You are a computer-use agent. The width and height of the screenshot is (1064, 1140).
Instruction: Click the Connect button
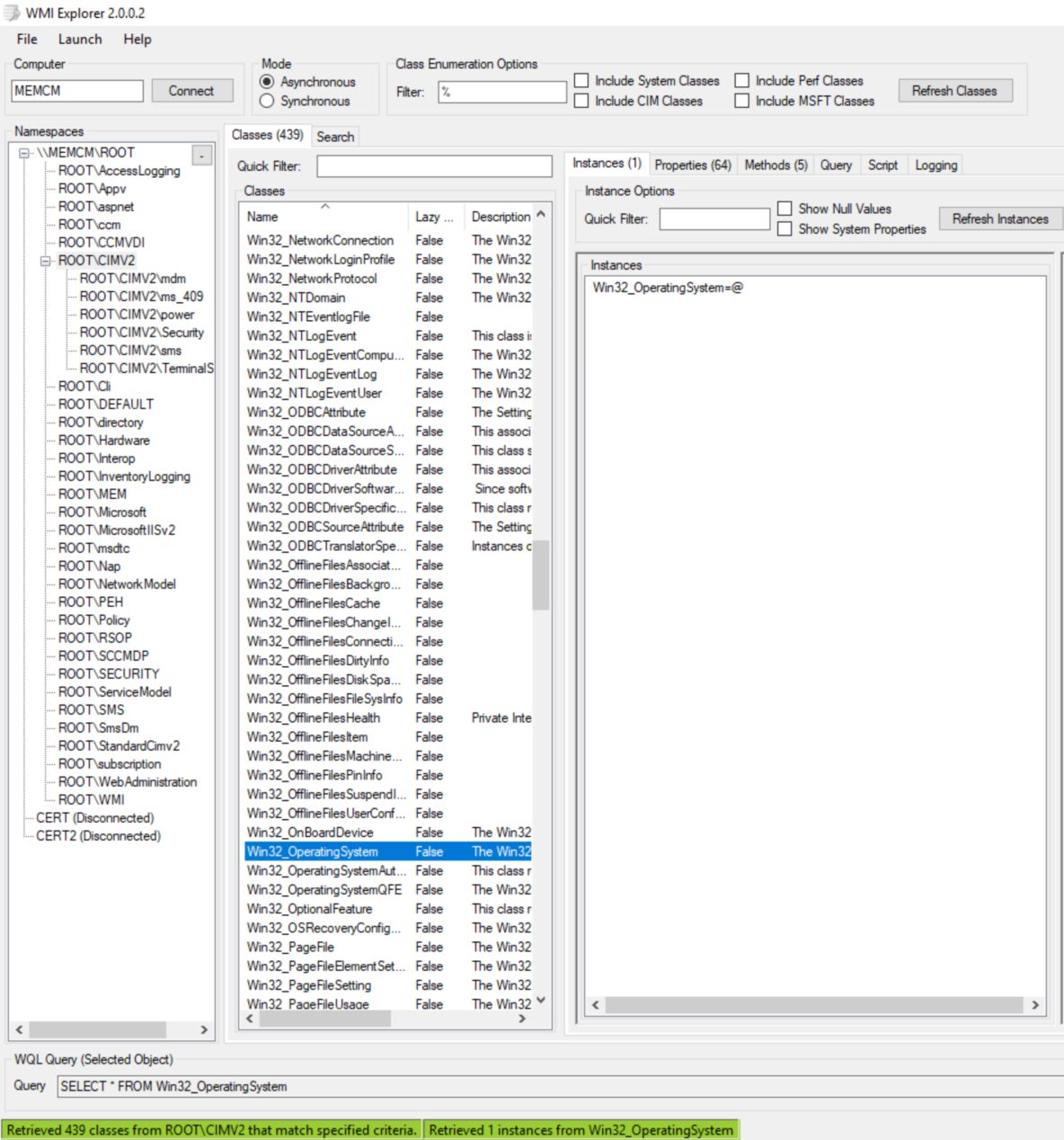coord(191,91)
